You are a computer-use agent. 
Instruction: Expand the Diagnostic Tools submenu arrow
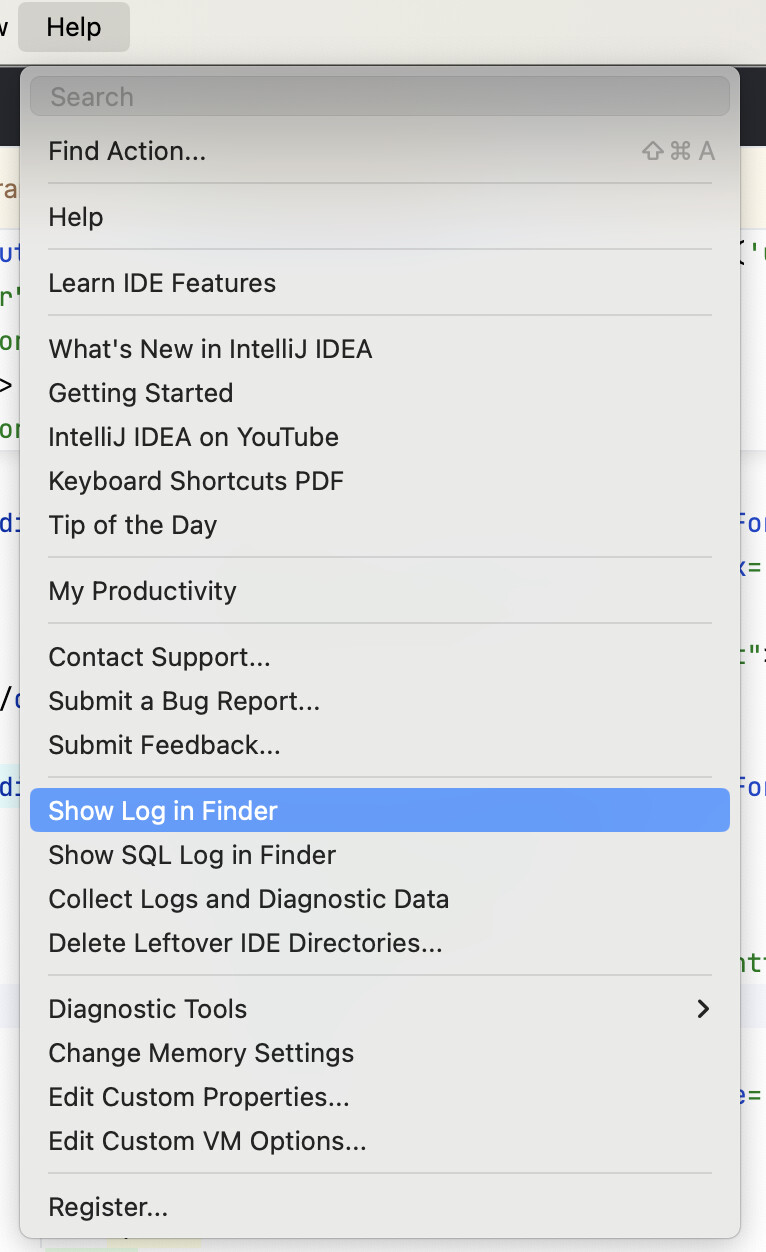pos(703,1009)
